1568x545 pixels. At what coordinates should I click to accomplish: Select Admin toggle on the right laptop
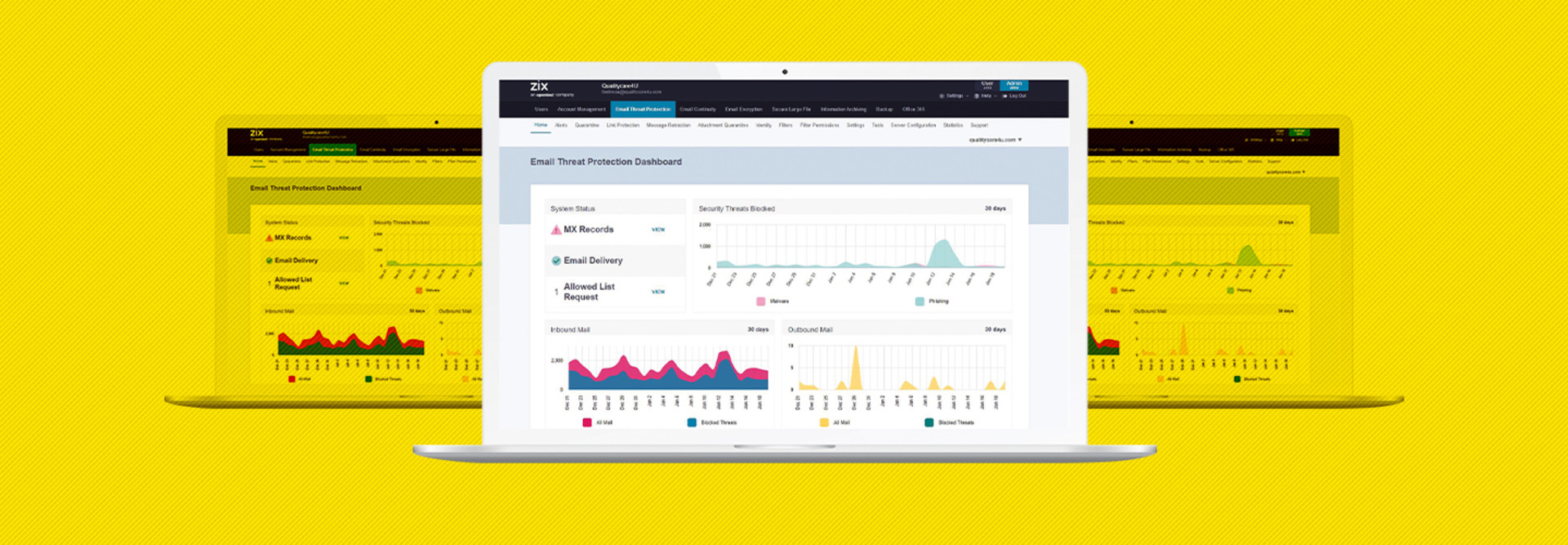[x=1299, y=132]
